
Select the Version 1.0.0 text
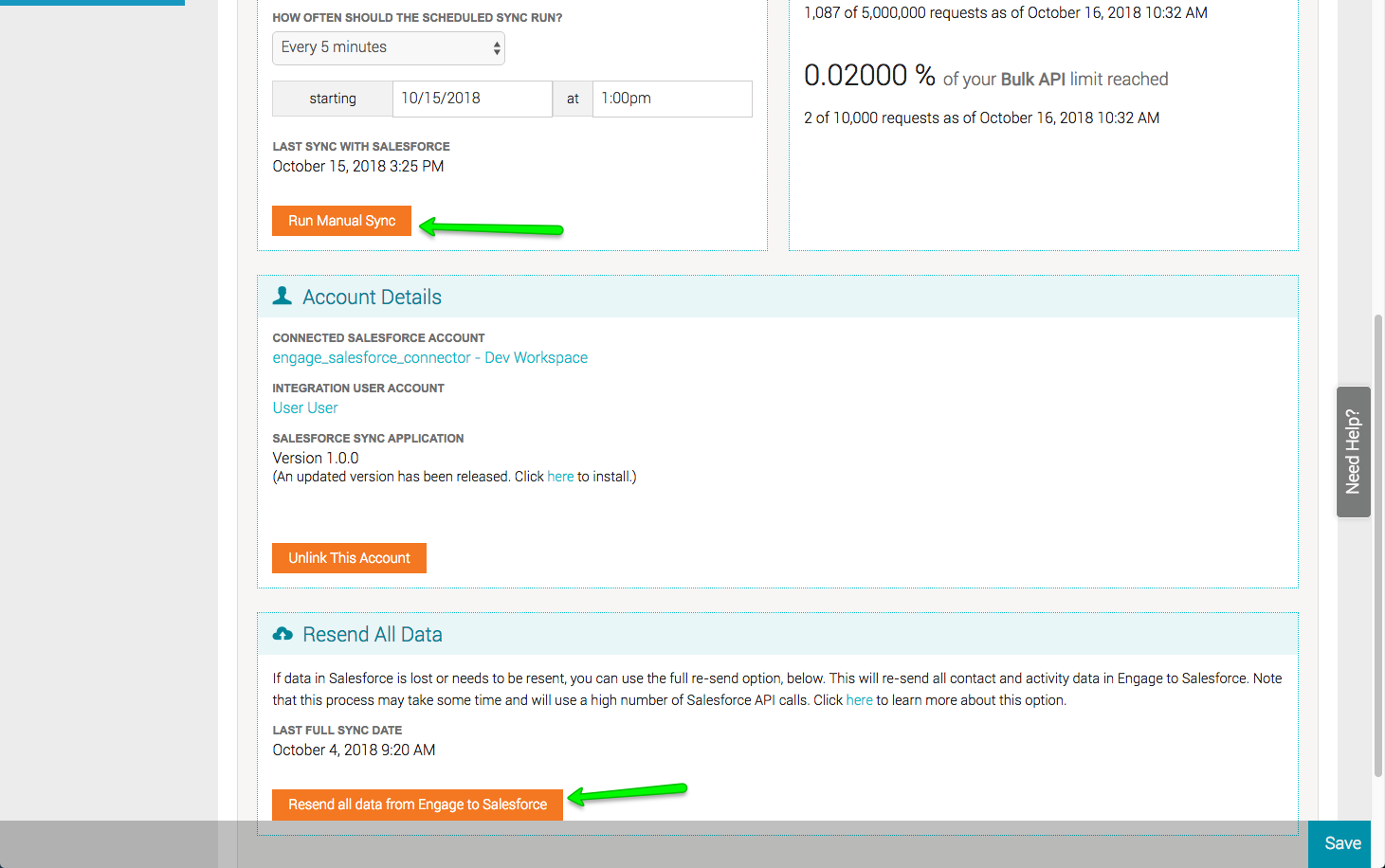coord(316,458)
